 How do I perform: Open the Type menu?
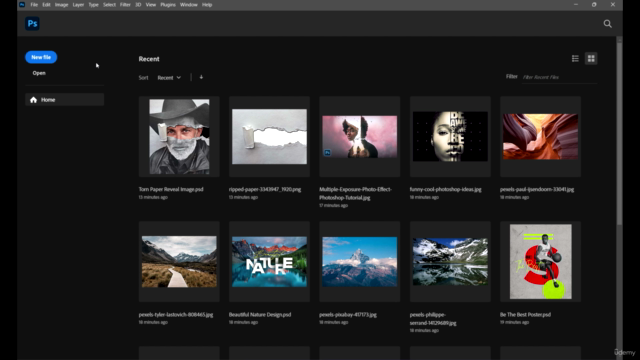click(94, 4)
